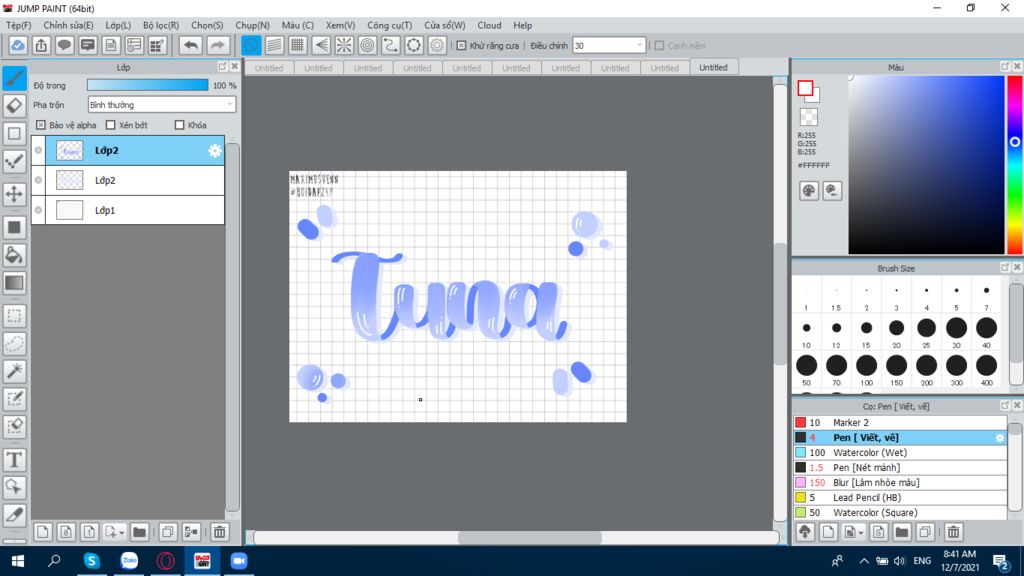The width and height of the screenshot is (1024, 576).
Task: Select the Select Pen tool
Action: (x=14, y=399)
